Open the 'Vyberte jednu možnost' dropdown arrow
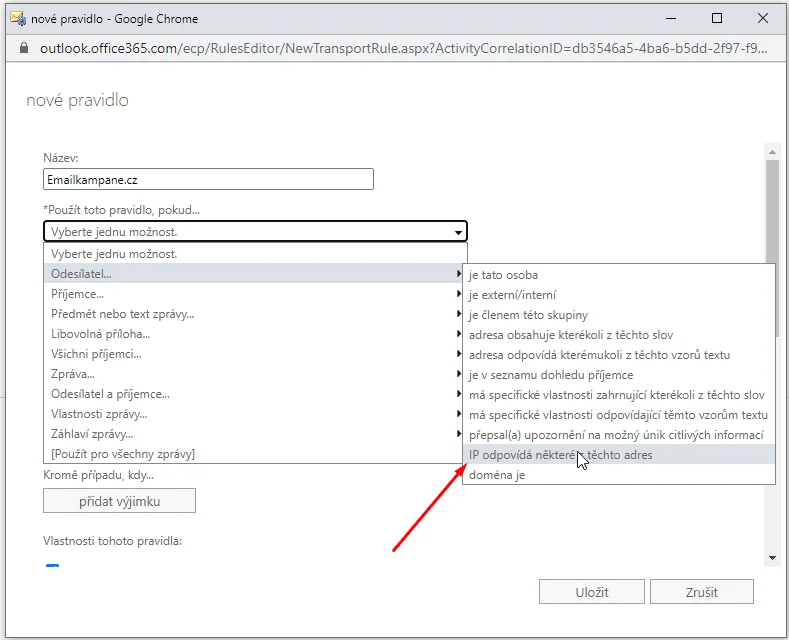Screen dimensions: 789x641 (458, 232)
